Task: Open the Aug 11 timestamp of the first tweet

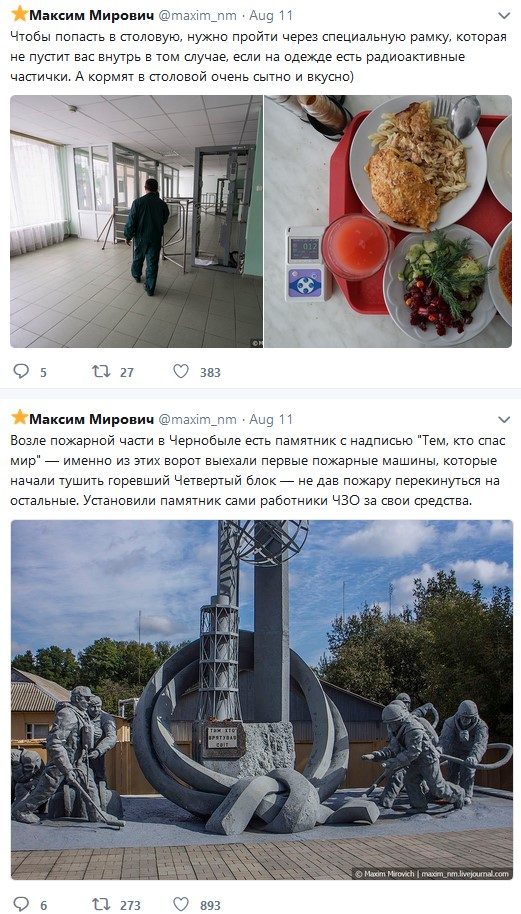Action: [x=271, y=15]
